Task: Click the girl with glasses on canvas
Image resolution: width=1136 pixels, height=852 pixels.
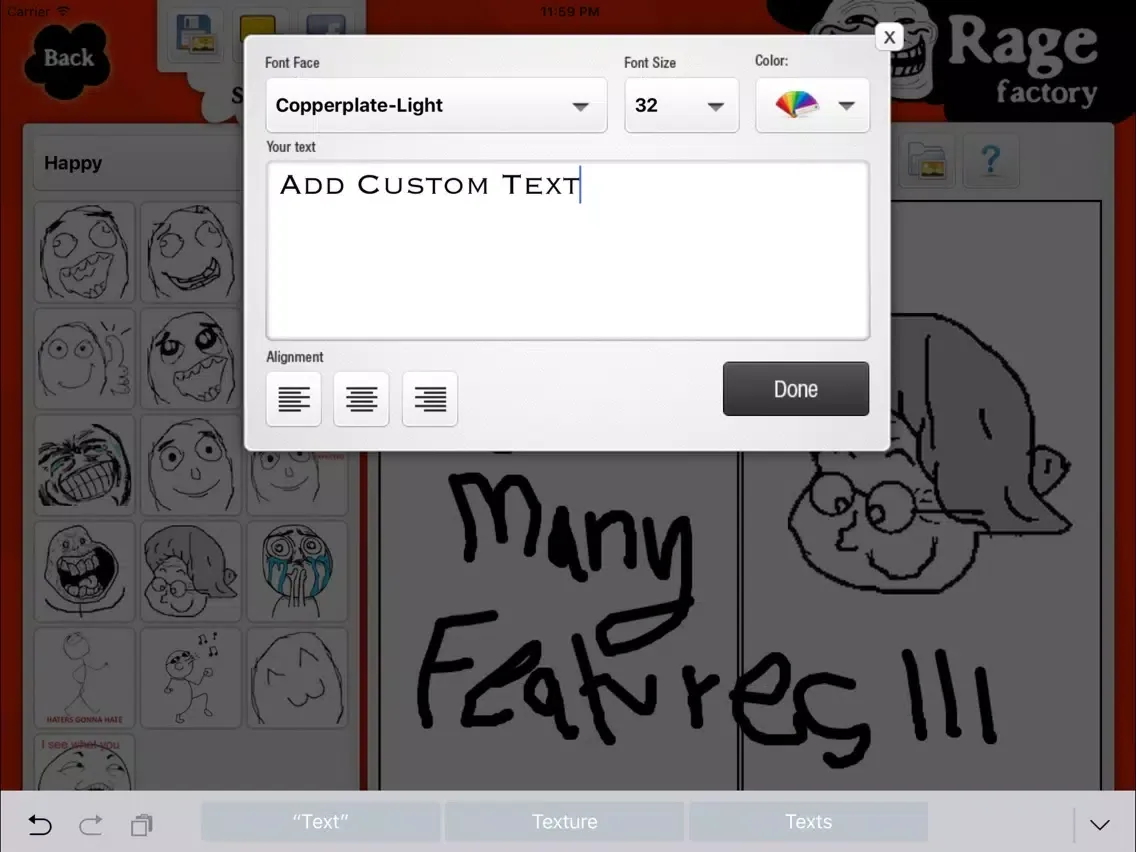Action: 930,453
